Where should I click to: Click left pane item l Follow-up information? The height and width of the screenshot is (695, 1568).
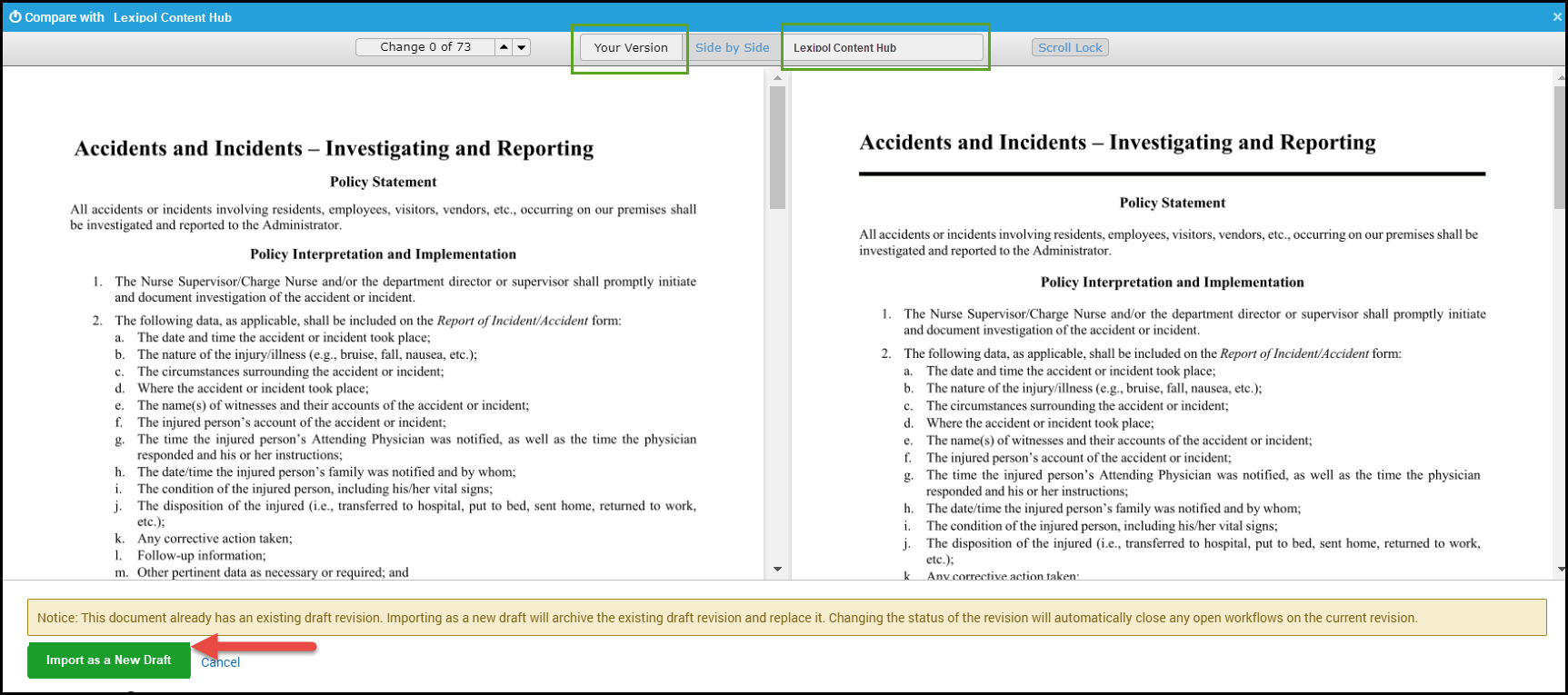click(201, 555)
